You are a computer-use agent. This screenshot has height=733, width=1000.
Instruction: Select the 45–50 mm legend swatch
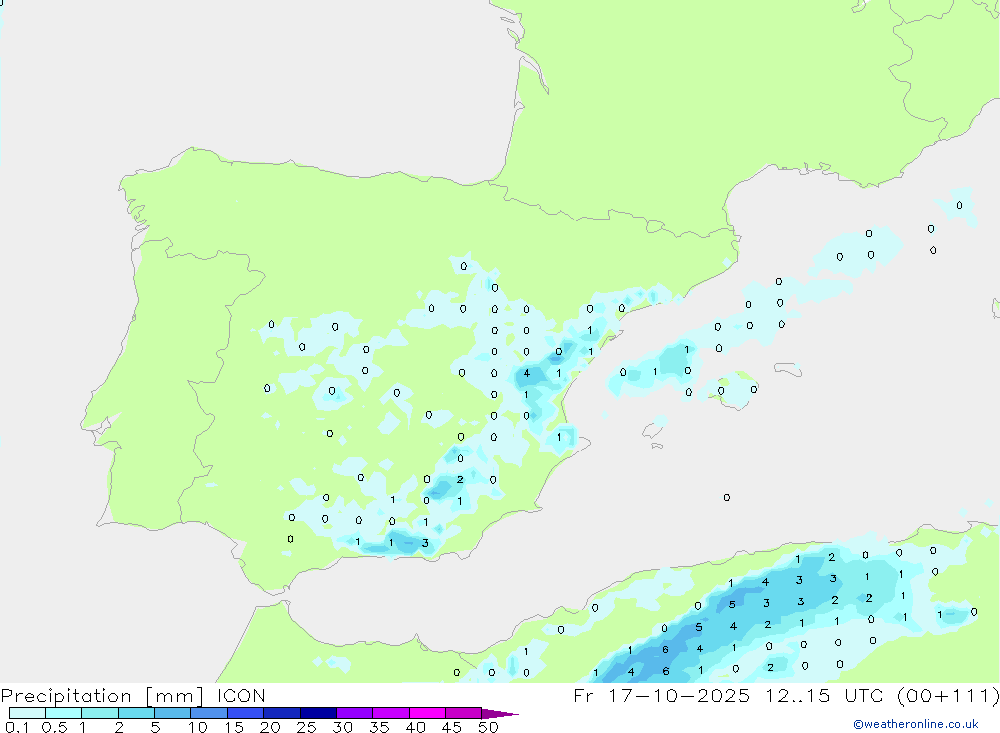(464, 713)
